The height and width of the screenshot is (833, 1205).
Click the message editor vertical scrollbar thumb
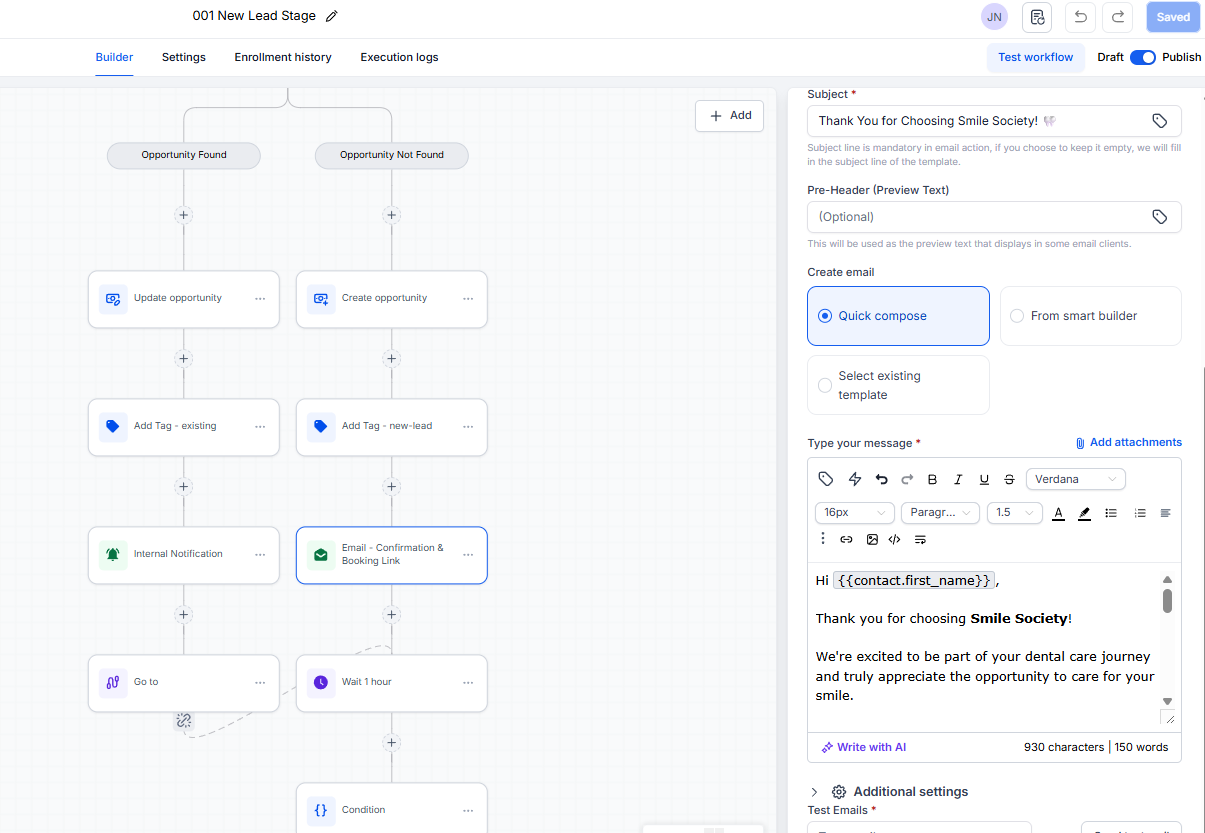pyautogui.click(x=1167, y=601)
